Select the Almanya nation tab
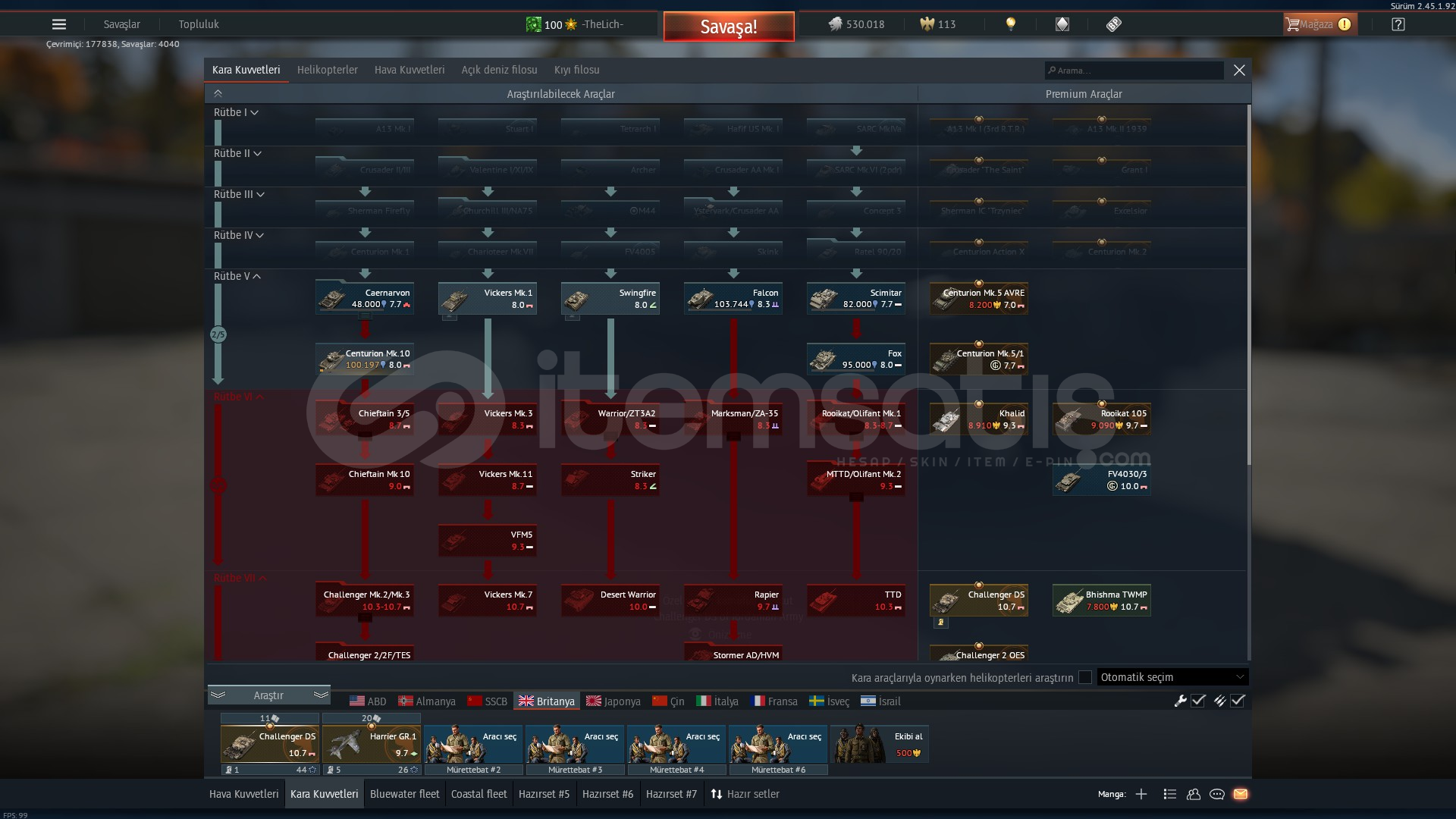1456x819 pixels. [x=427, y=701]
